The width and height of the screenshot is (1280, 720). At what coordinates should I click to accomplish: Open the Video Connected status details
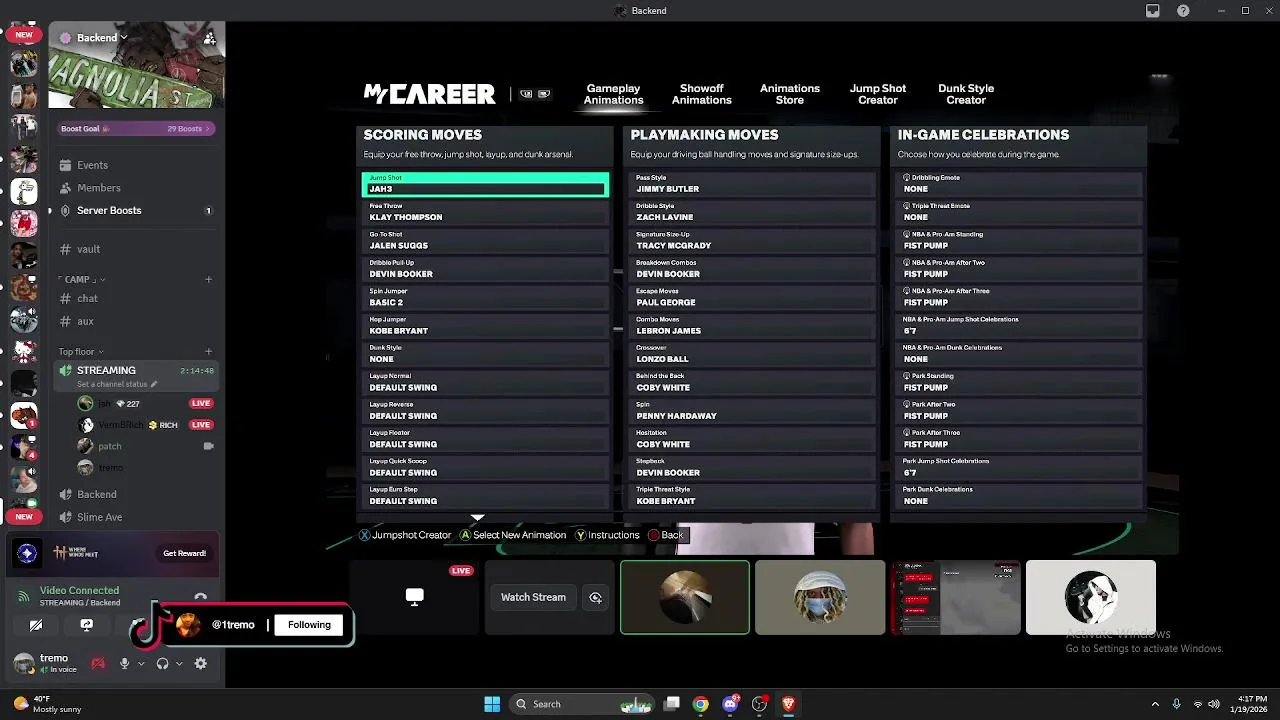(79, 591)
